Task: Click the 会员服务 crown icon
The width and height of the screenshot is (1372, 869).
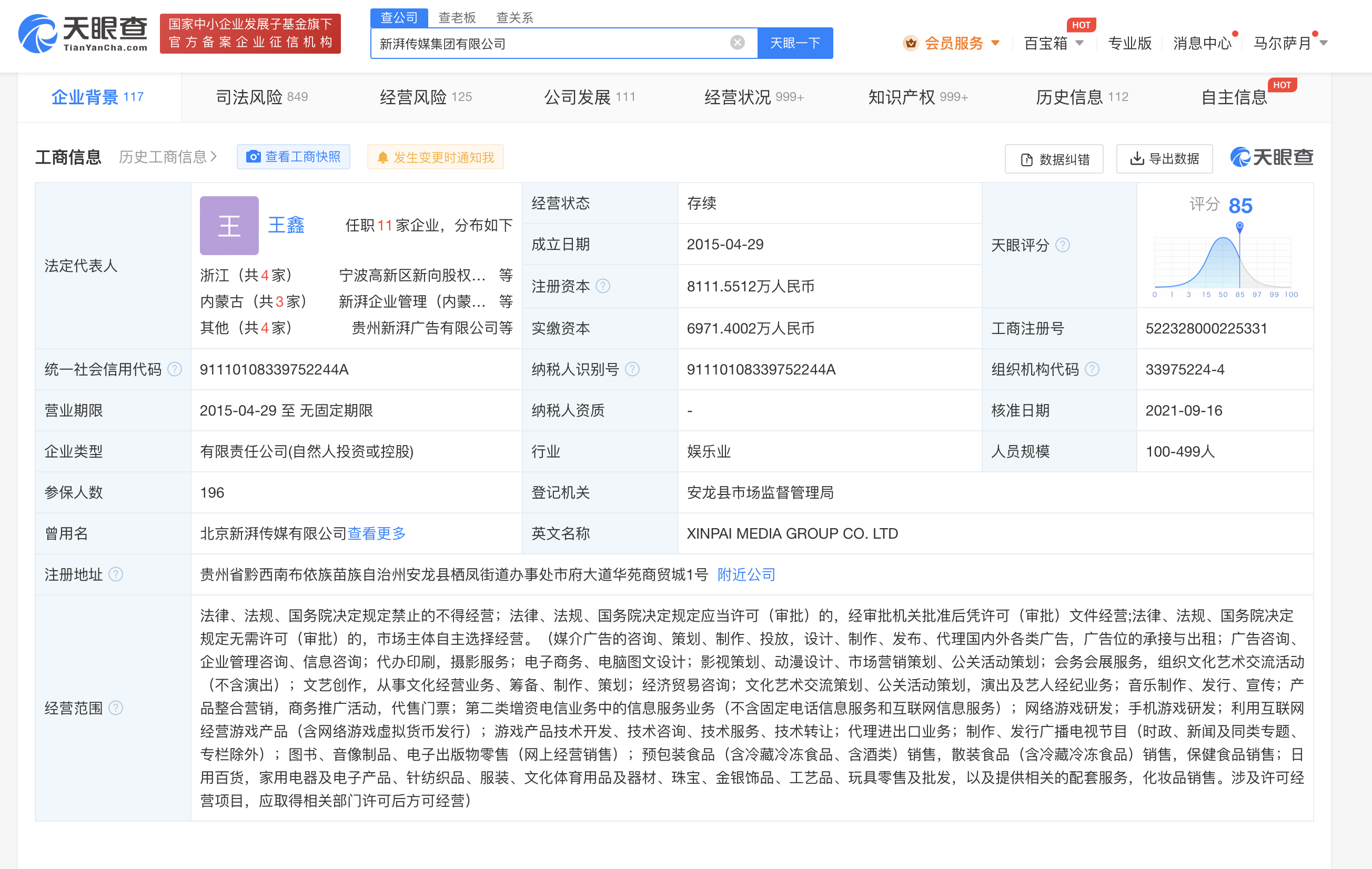Action: 911,43
